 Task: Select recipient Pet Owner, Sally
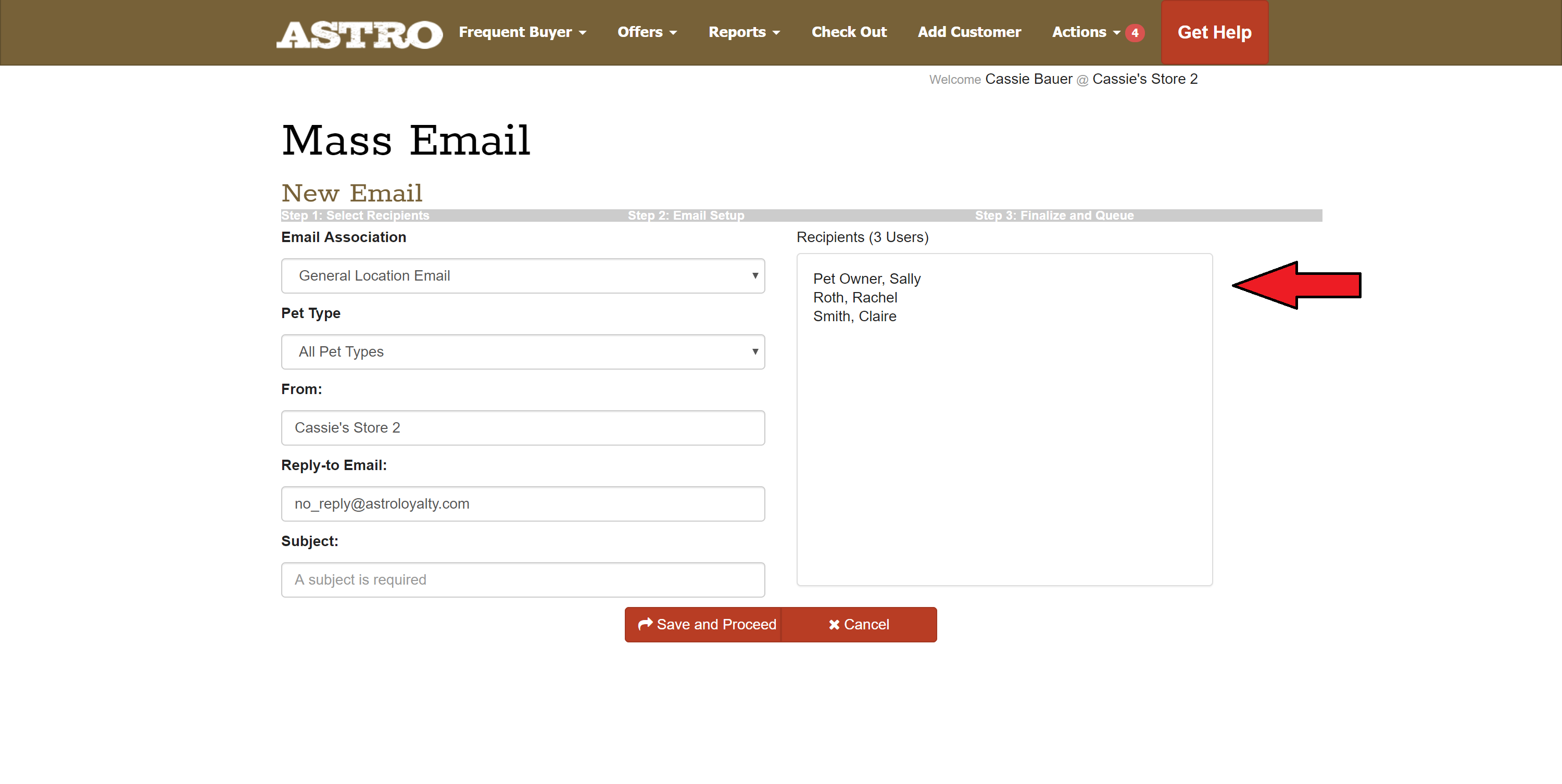[867, 279]
